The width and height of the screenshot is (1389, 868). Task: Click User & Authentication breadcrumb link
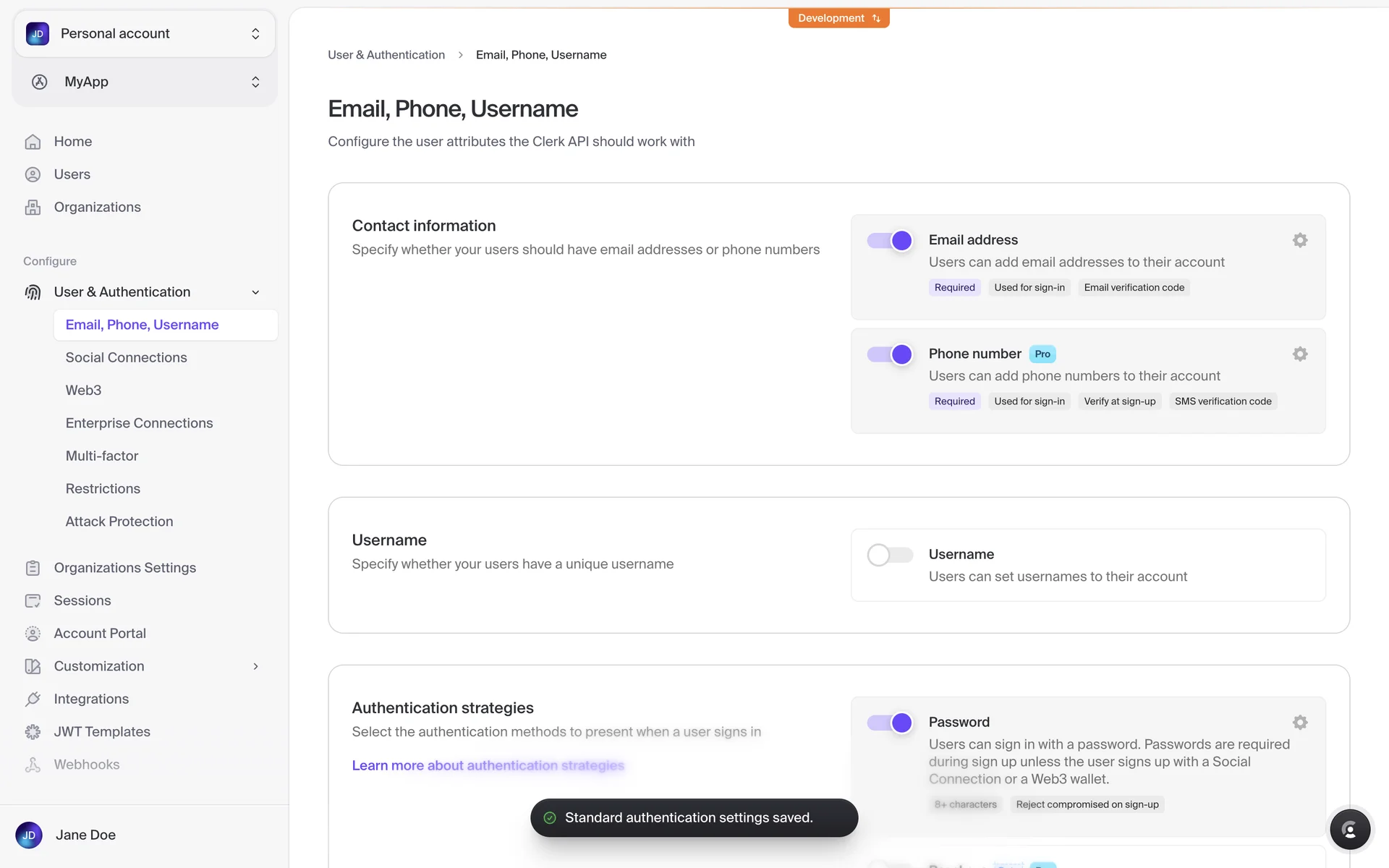click(386, 55)
